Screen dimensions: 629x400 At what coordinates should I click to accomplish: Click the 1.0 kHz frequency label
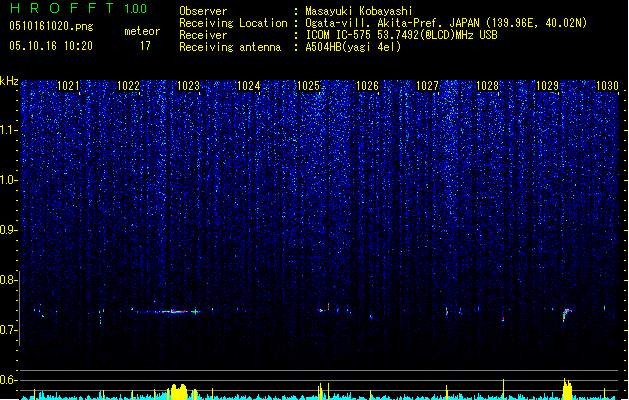[x=9, y=180]
